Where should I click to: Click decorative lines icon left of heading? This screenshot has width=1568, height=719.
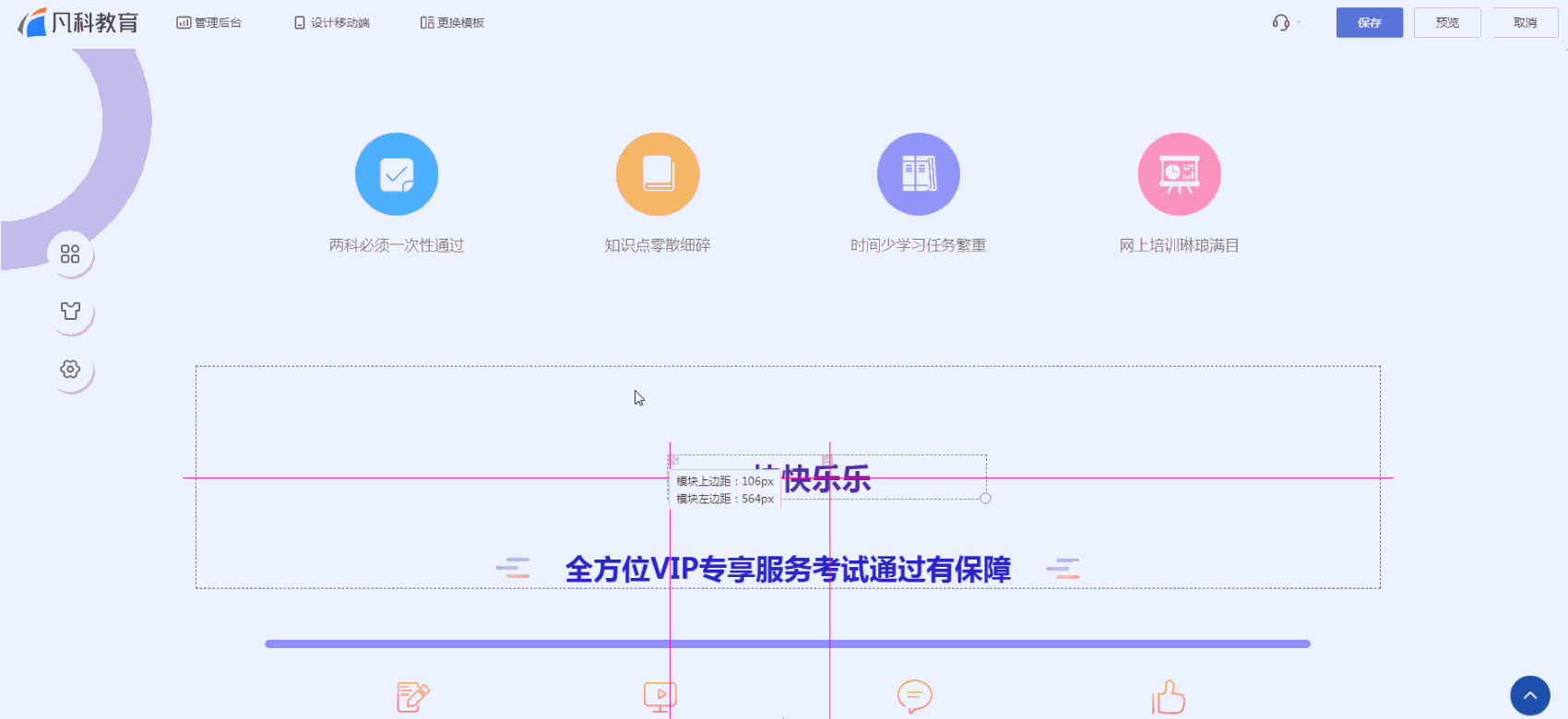513,568
